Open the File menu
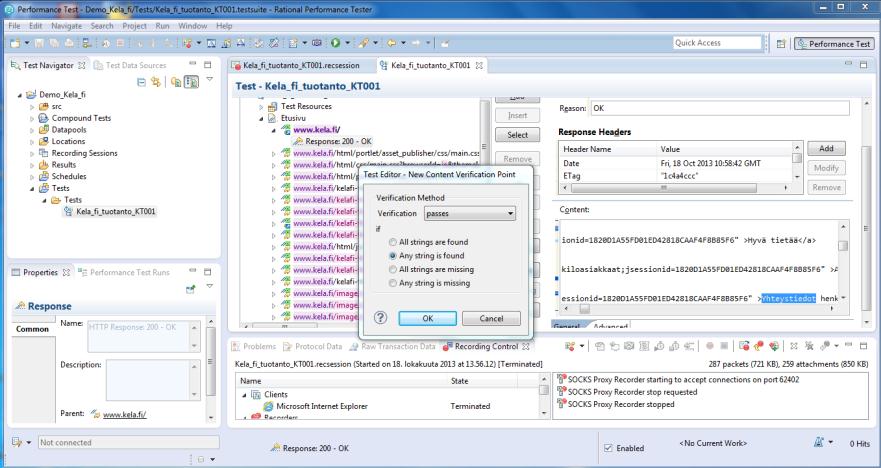Image resolution: width=881 pixels, height=468 pixels. (x=14, y=26)
